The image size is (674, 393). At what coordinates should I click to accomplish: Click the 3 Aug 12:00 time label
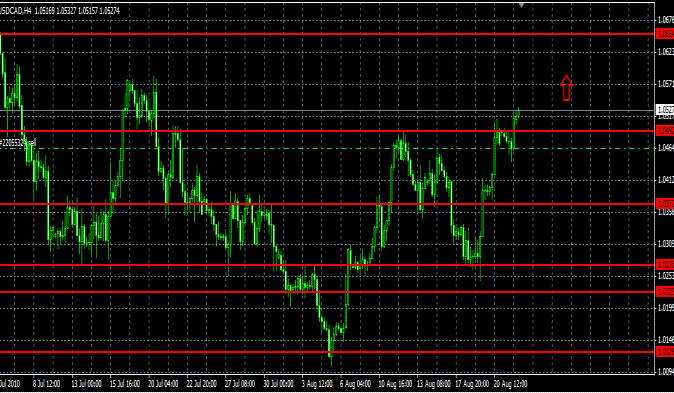[317, 384]
